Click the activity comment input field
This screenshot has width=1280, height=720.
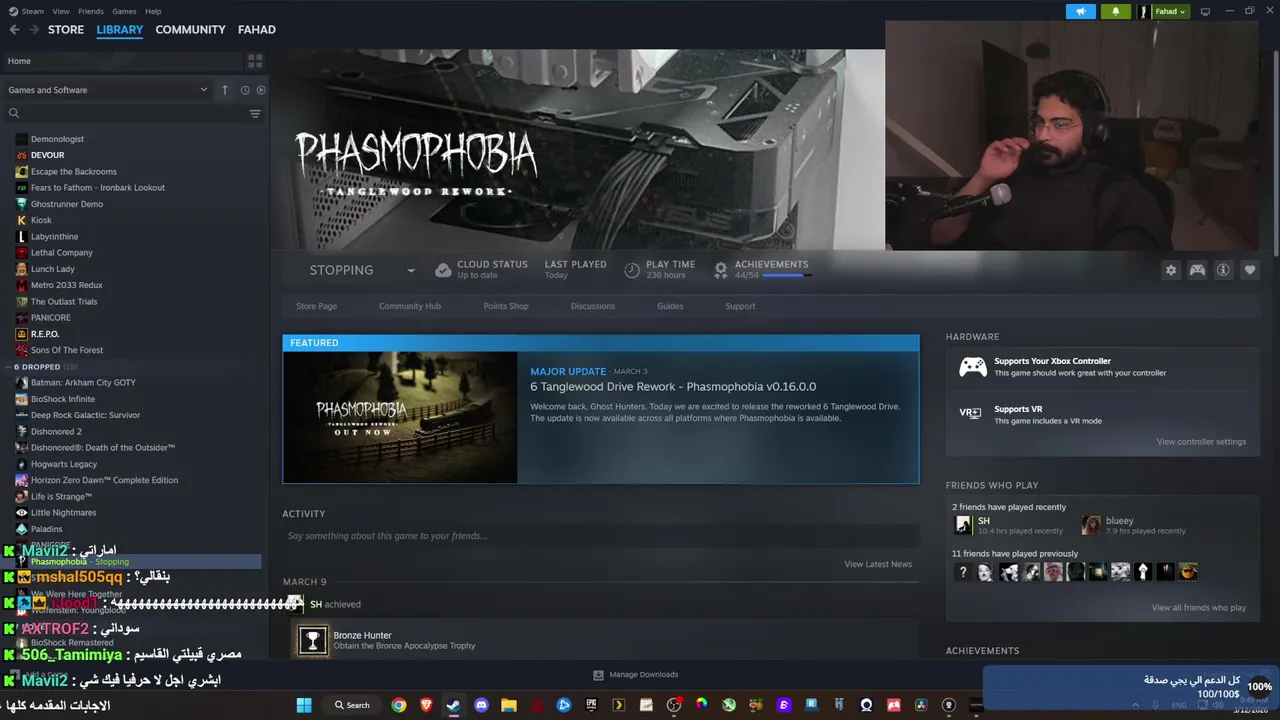[x=600, y=536]
